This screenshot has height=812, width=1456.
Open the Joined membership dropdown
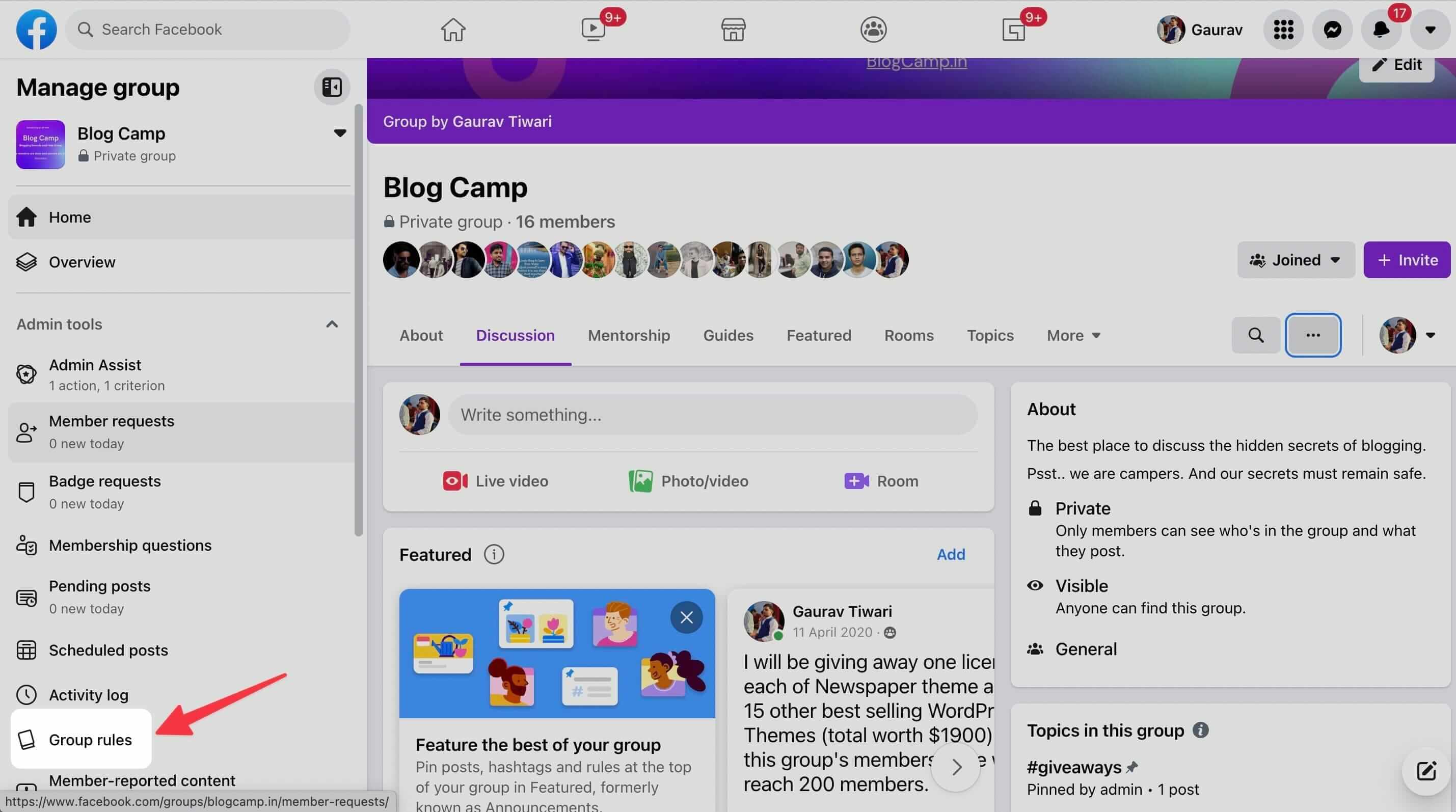(1295, 259)
